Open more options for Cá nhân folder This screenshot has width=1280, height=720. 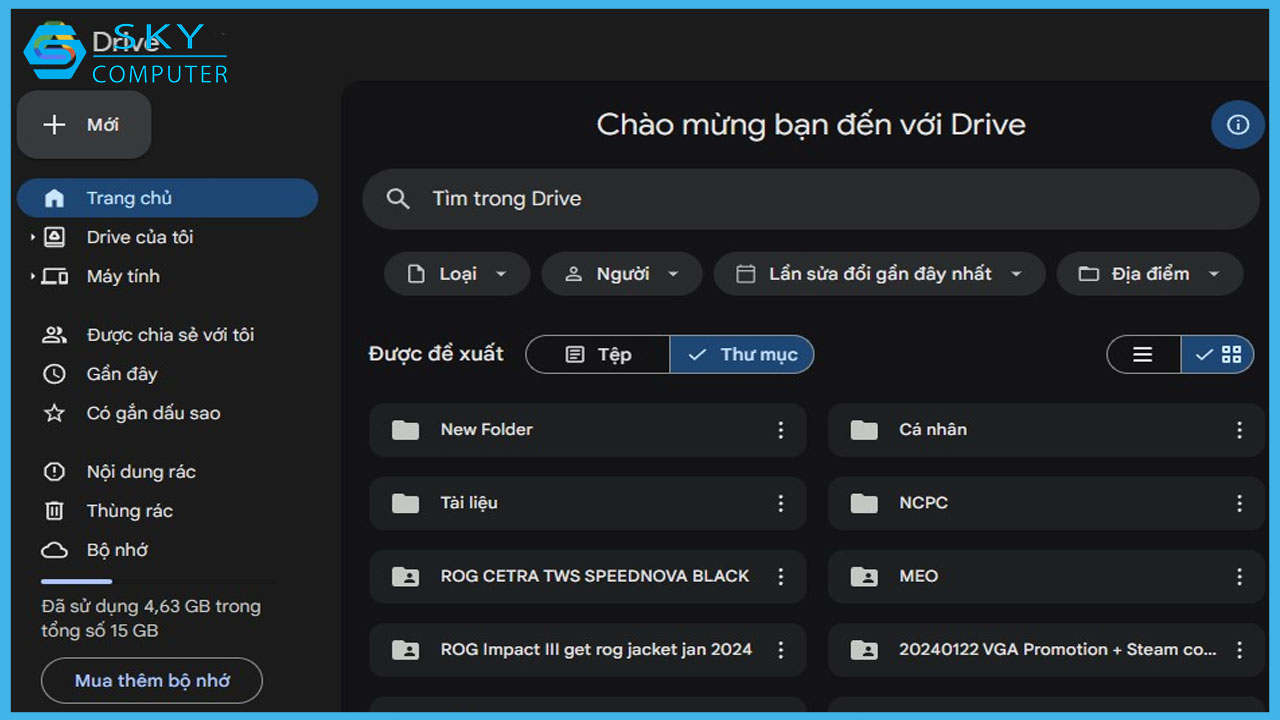[1239, 430]
